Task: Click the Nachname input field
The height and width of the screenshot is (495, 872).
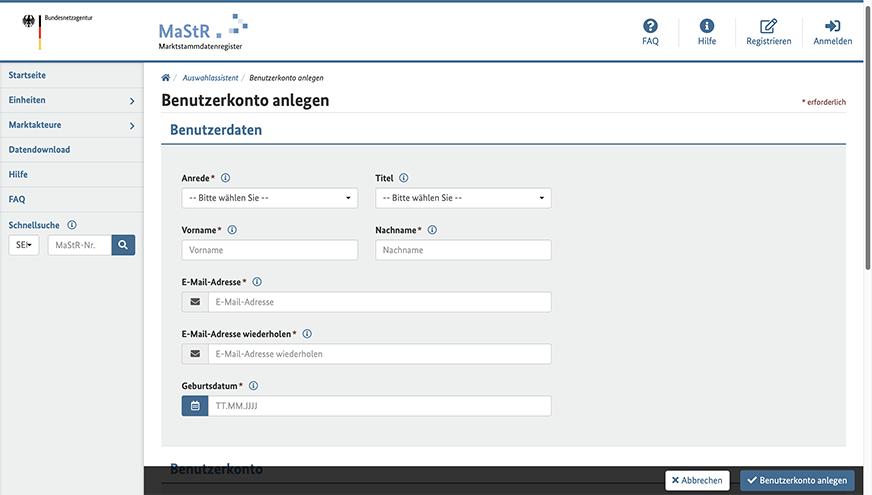Action: tap(463, 250)
